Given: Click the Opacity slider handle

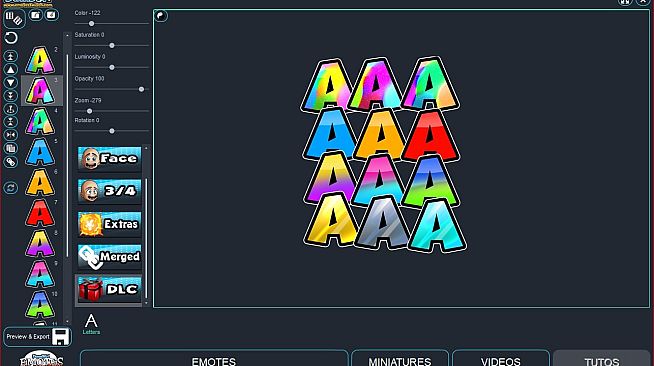Looking at the screenshot, I should coord(141,89).
